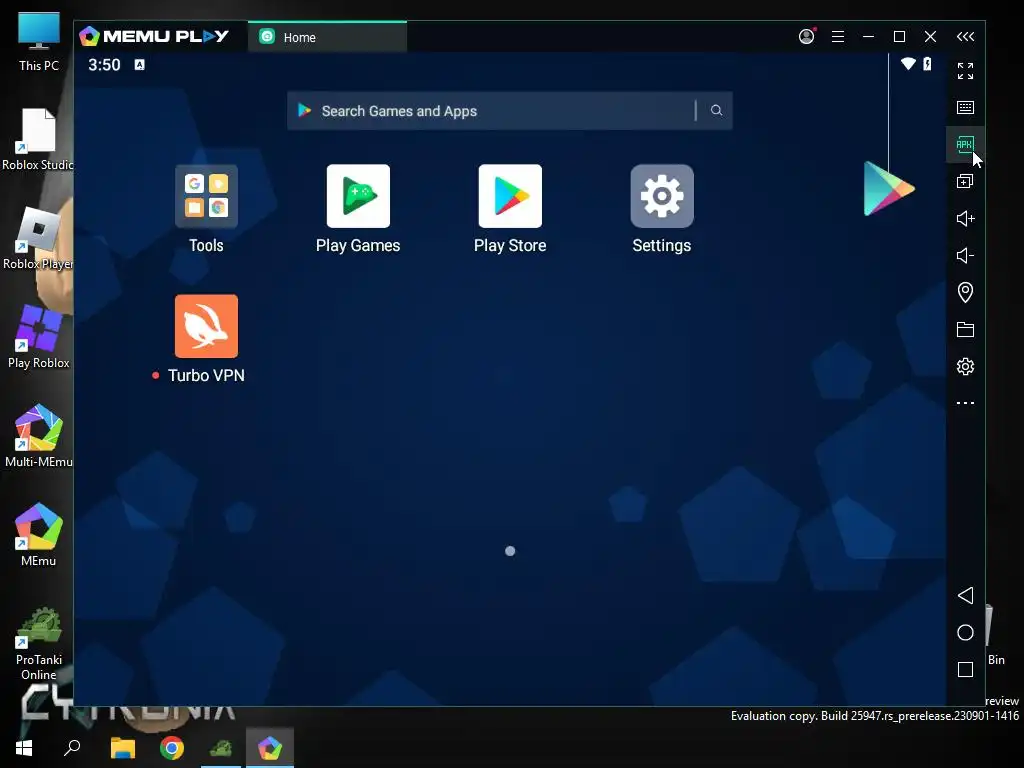Open File Explorer from taskbar
Viewport: 1024px width, 768px height.
pyautogui.click(x=123, y=748)
